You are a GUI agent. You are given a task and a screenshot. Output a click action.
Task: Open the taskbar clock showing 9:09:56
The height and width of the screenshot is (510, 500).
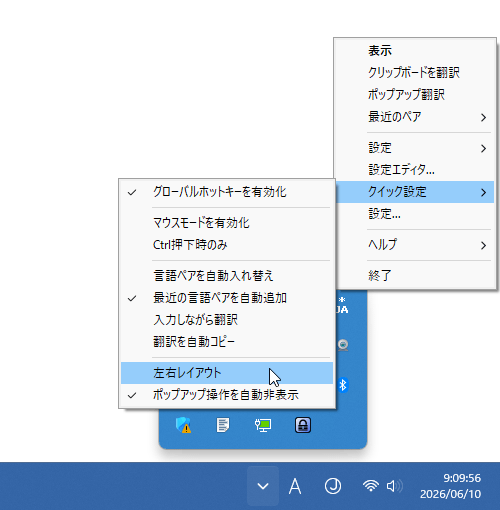(x=451, y=486)
